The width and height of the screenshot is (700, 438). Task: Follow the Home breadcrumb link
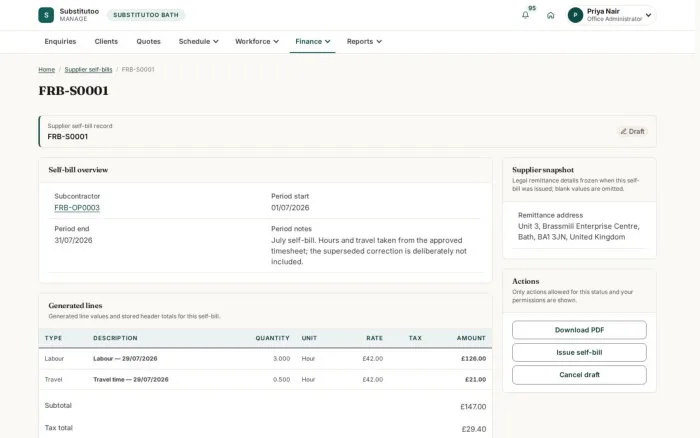click(x=46, y=70)
